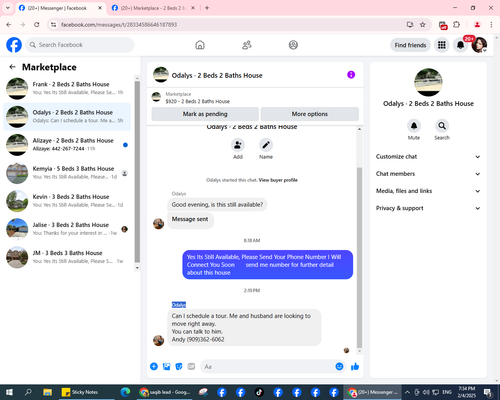500x400 pixels.
Task: Open the taskbar clock showing 7:34 PM
Action: (467, 392)
